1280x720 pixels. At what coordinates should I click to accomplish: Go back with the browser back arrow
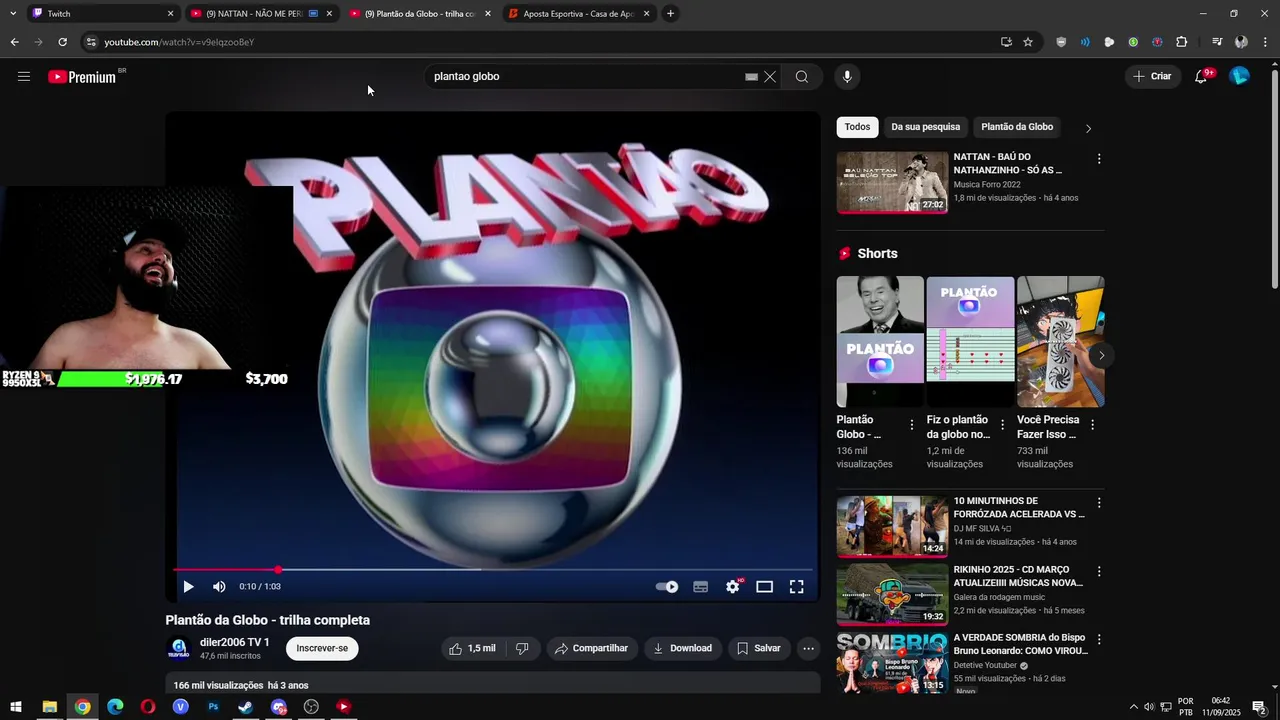pos(14,42)
